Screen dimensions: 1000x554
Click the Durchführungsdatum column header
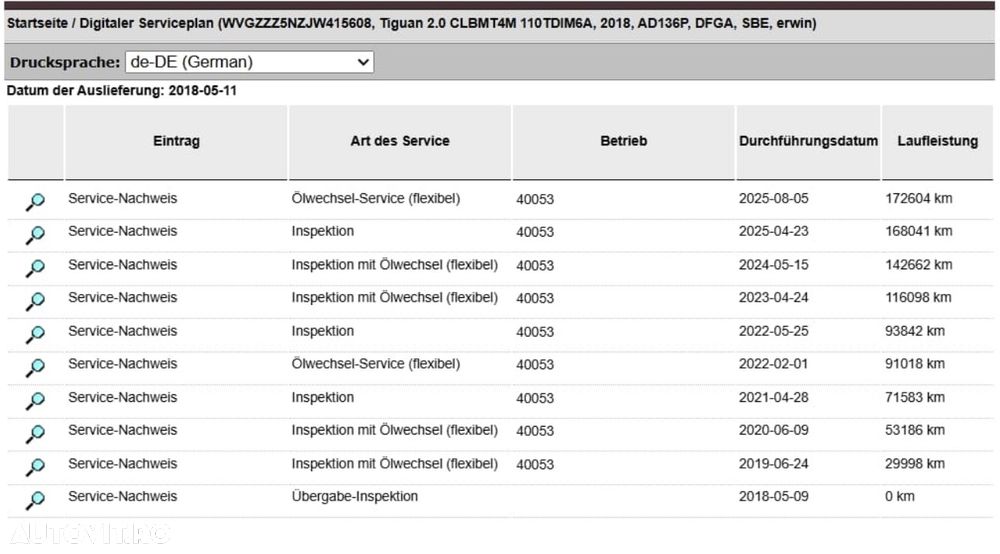click(x=808, y=141)
